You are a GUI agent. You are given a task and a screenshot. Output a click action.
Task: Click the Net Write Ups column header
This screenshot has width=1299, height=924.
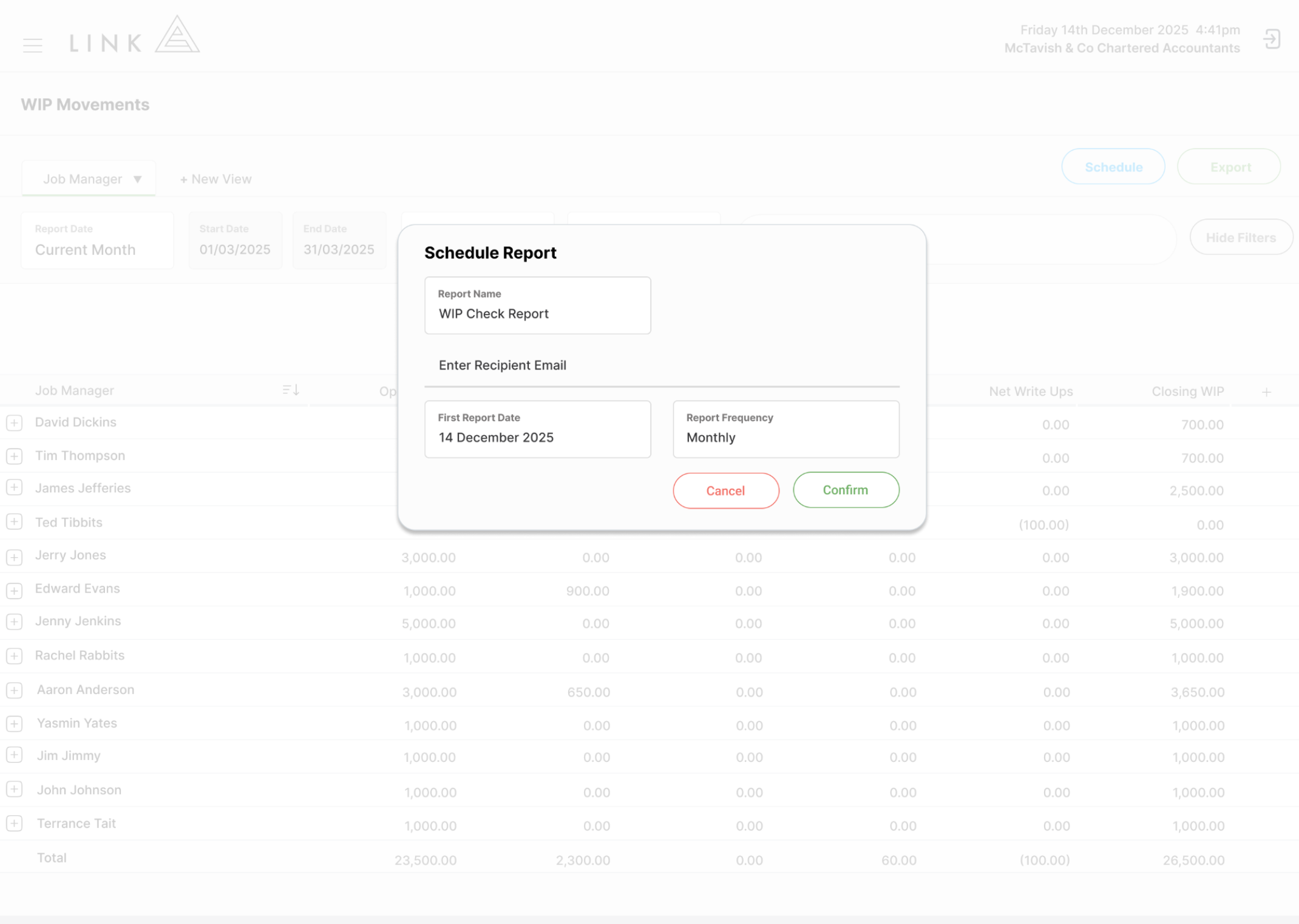[1031, 392]
